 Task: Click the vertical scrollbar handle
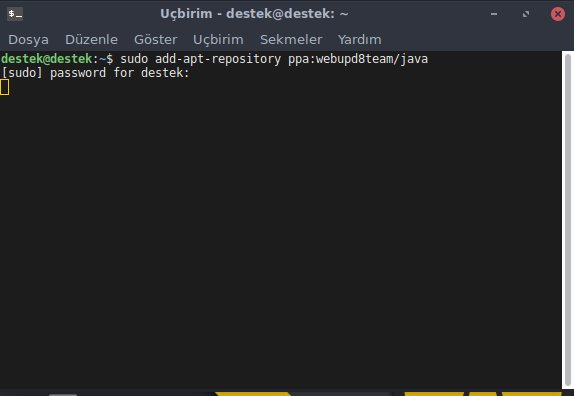coord(568,220)
